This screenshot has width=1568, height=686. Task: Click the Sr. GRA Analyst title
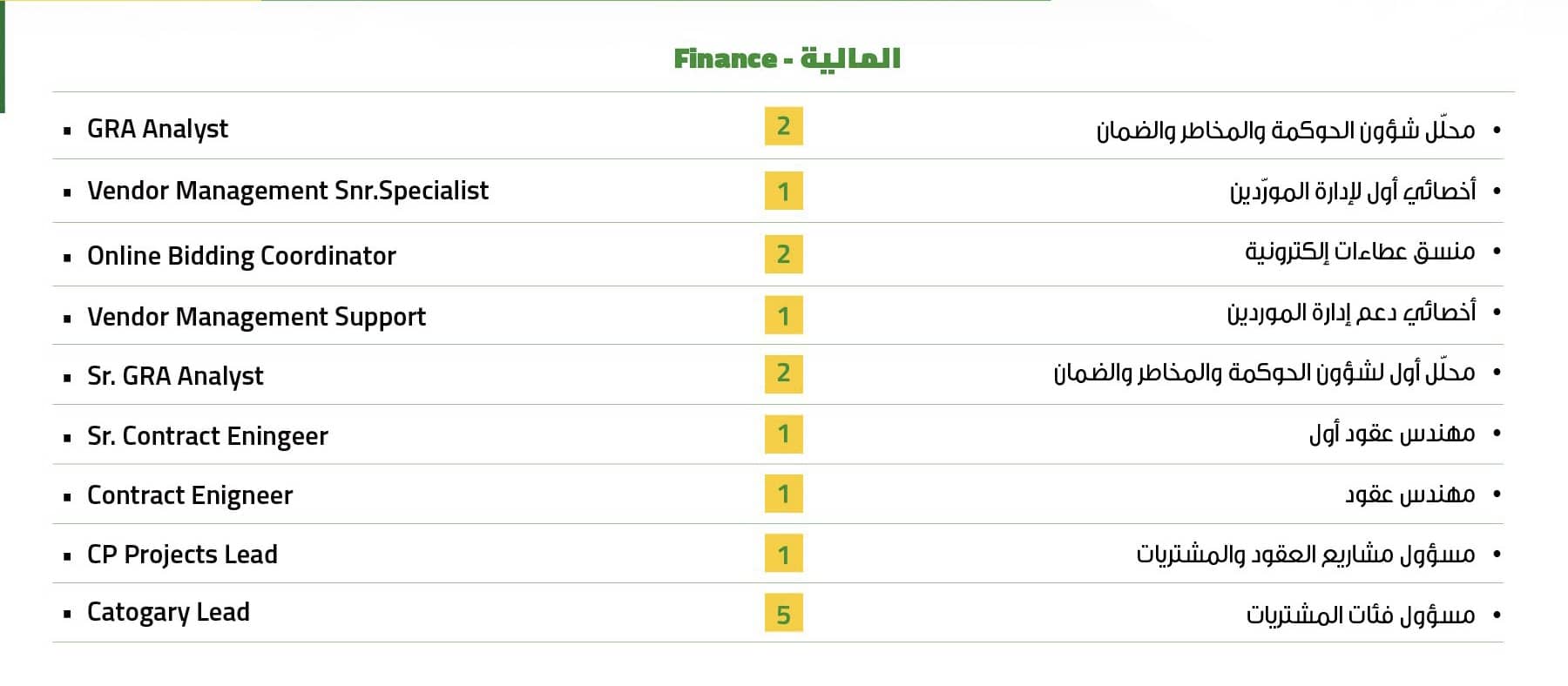[x=175, y=375]
